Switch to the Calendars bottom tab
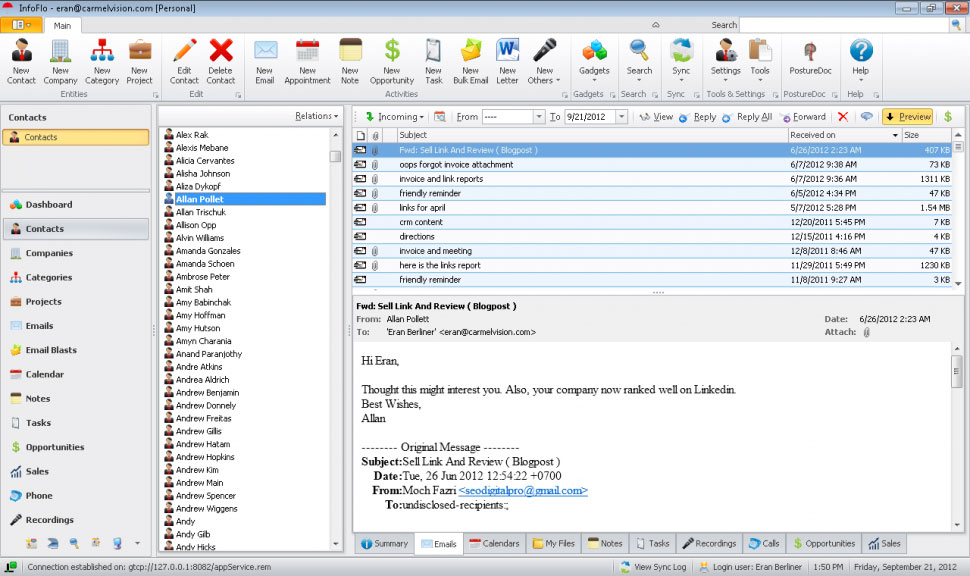 tap(494, 543)
